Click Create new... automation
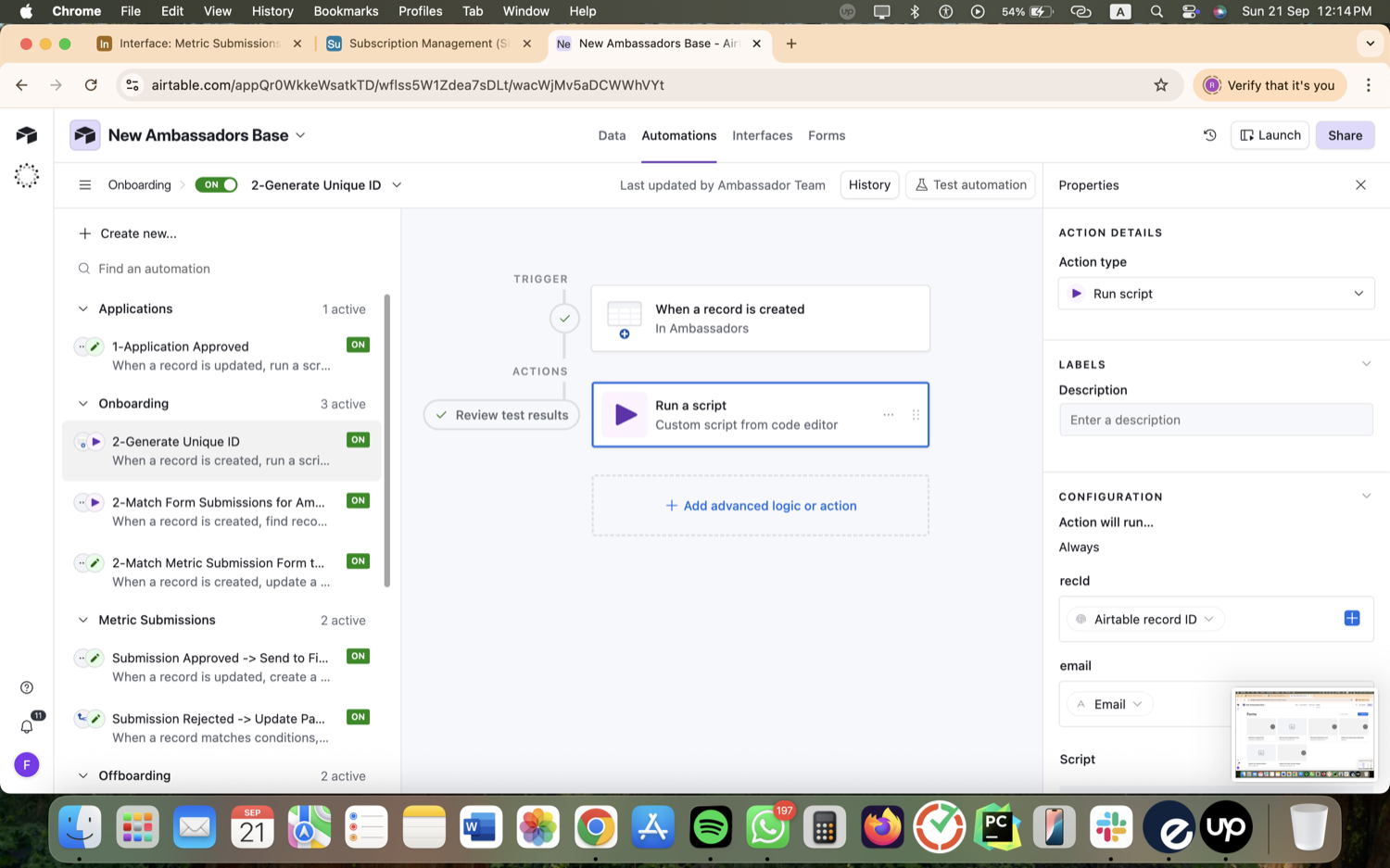The image size is (1390, 868). pyautogui.click(x=128, y=233)
